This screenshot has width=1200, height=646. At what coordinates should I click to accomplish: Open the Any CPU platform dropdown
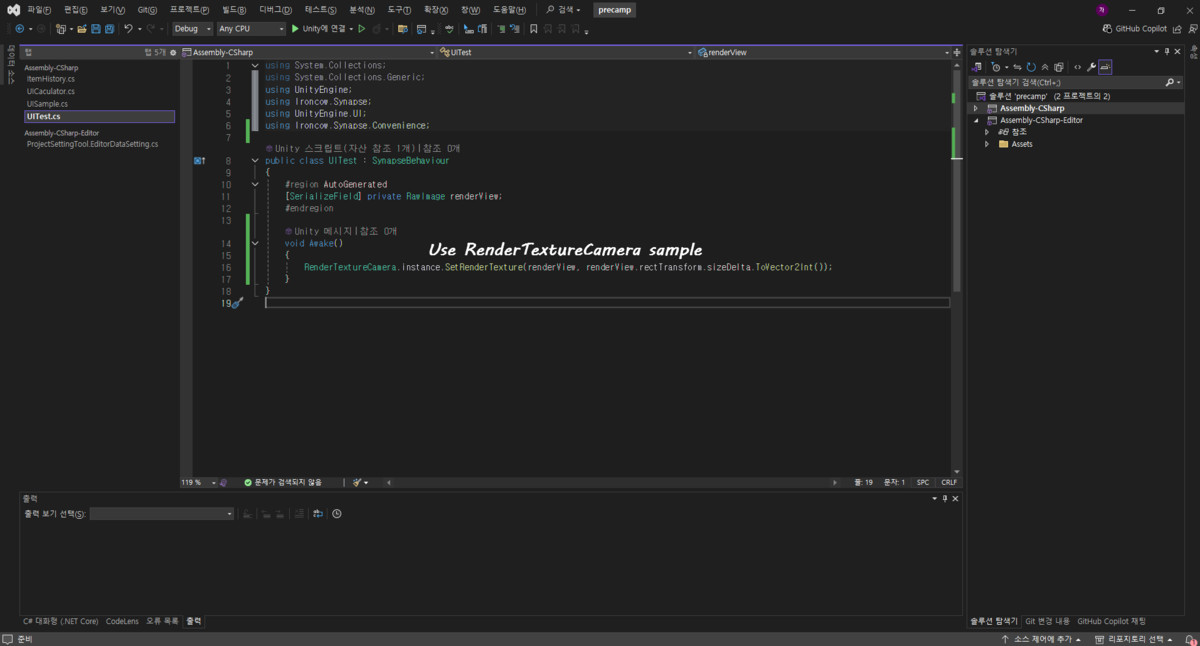coord(251,29)
